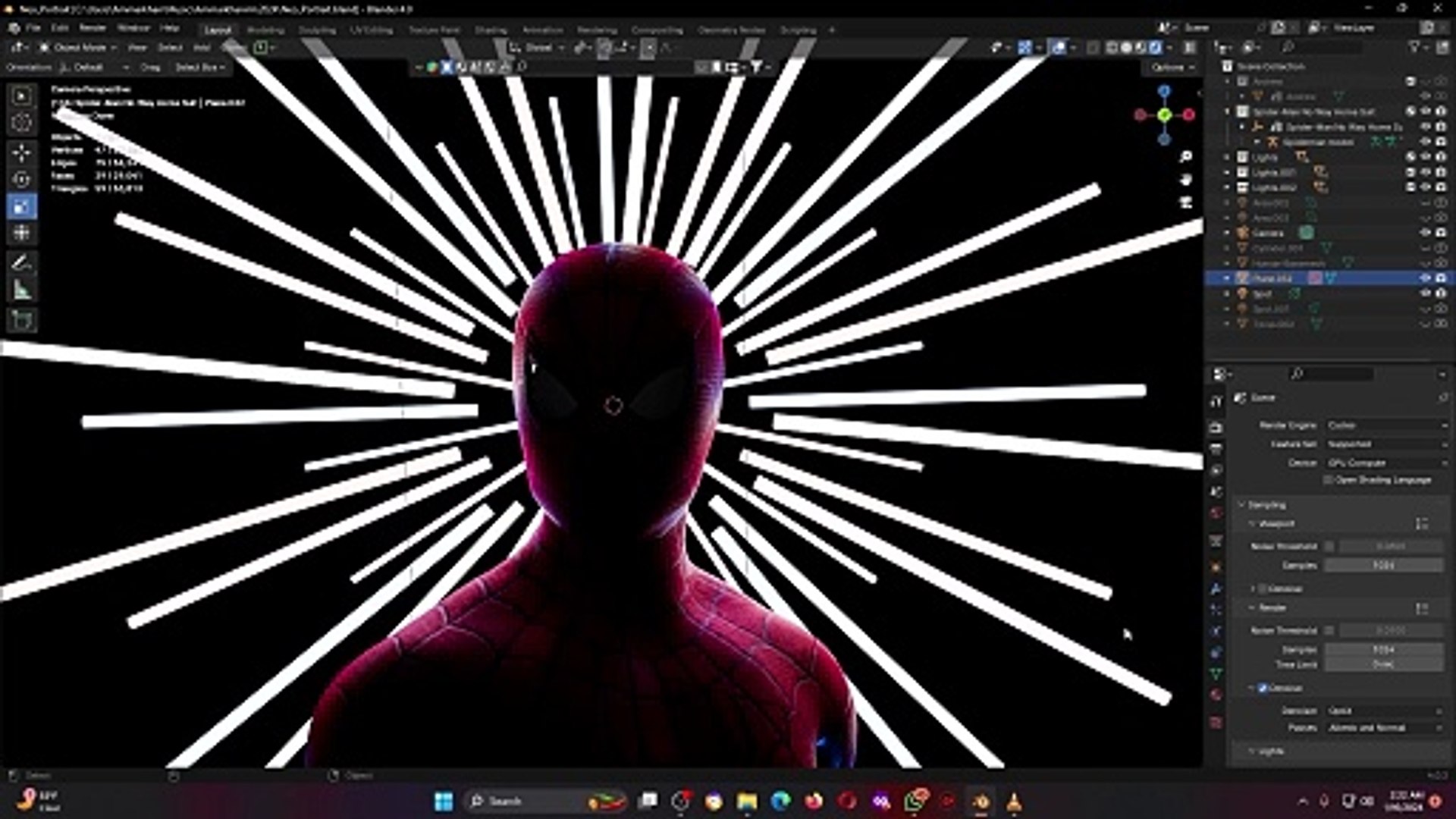Open the Tool properties tab icon

1216,400
